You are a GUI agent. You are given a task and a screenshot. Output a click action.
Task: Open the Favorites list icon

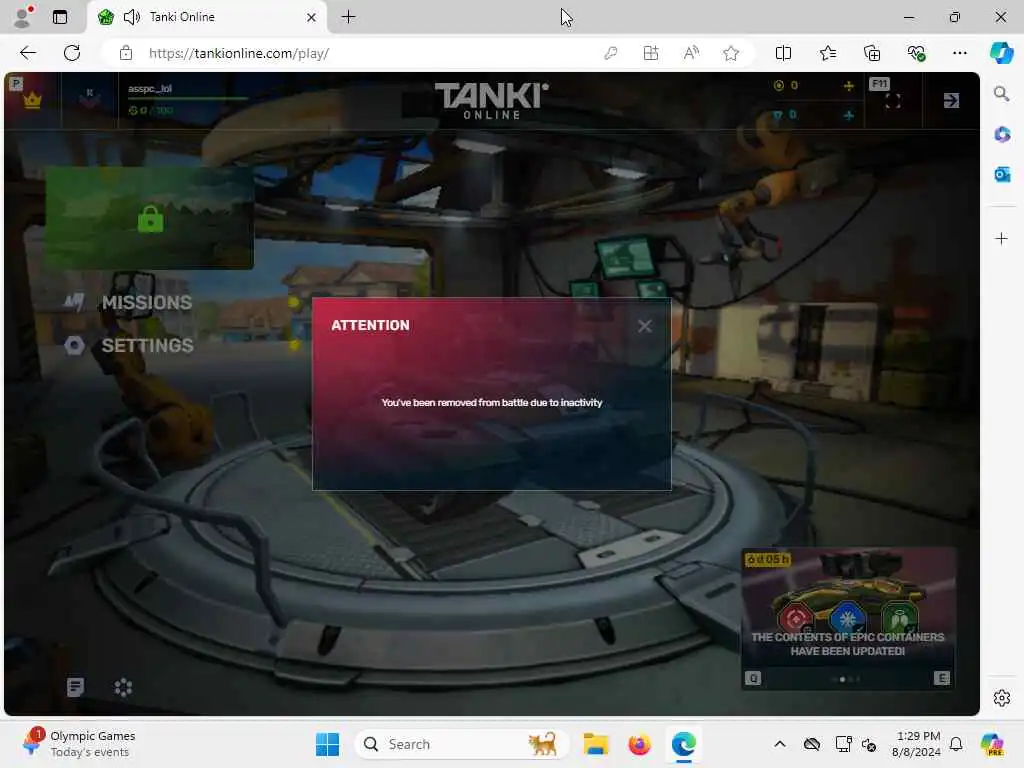(x=827, y=53)
